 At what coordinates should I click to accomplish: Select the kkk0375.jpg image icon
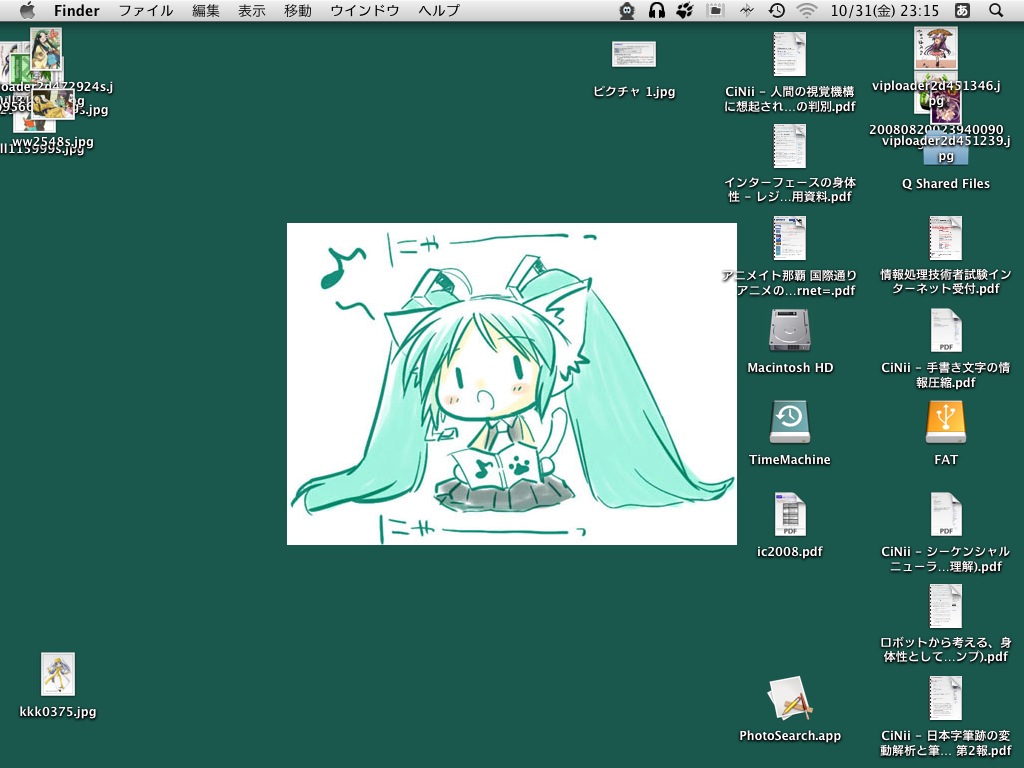click(x=57, y=674)
